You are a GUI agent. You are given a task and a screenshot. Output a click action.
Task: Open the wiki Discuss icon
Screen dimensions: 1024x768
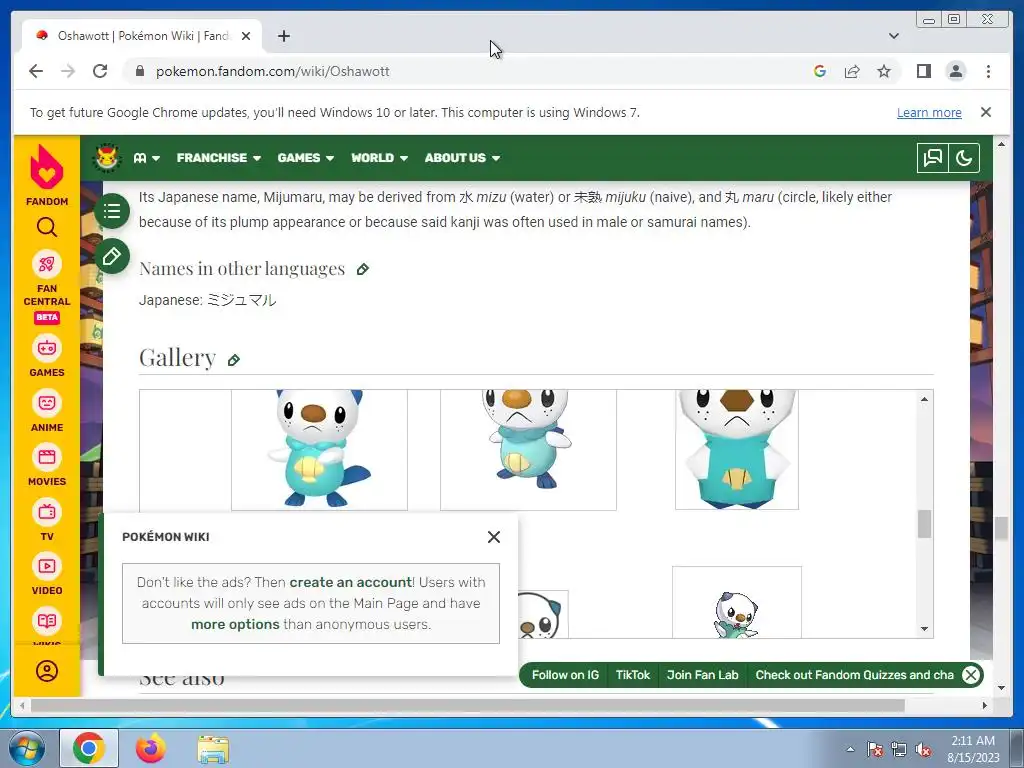tap(933, 157)
